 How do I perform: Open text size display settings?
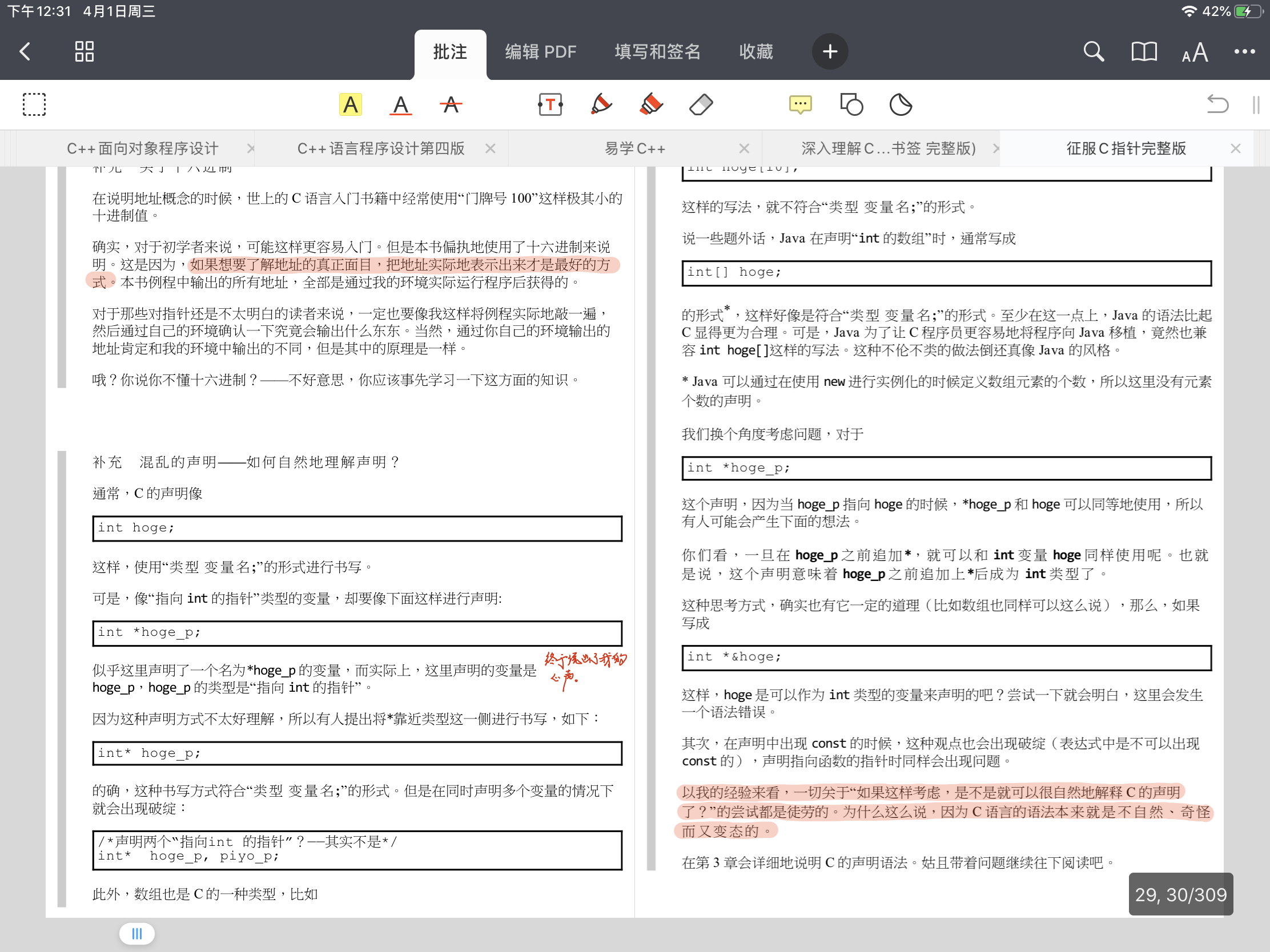[1194, 52]
